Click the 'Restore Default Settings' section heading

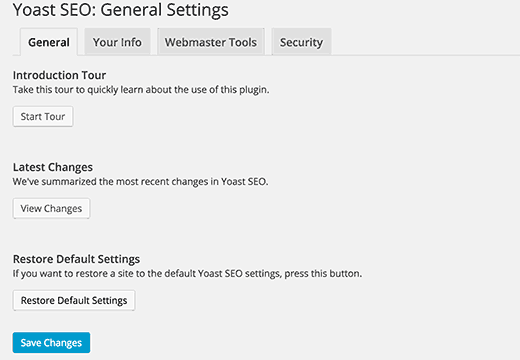[x=76, y=259]
